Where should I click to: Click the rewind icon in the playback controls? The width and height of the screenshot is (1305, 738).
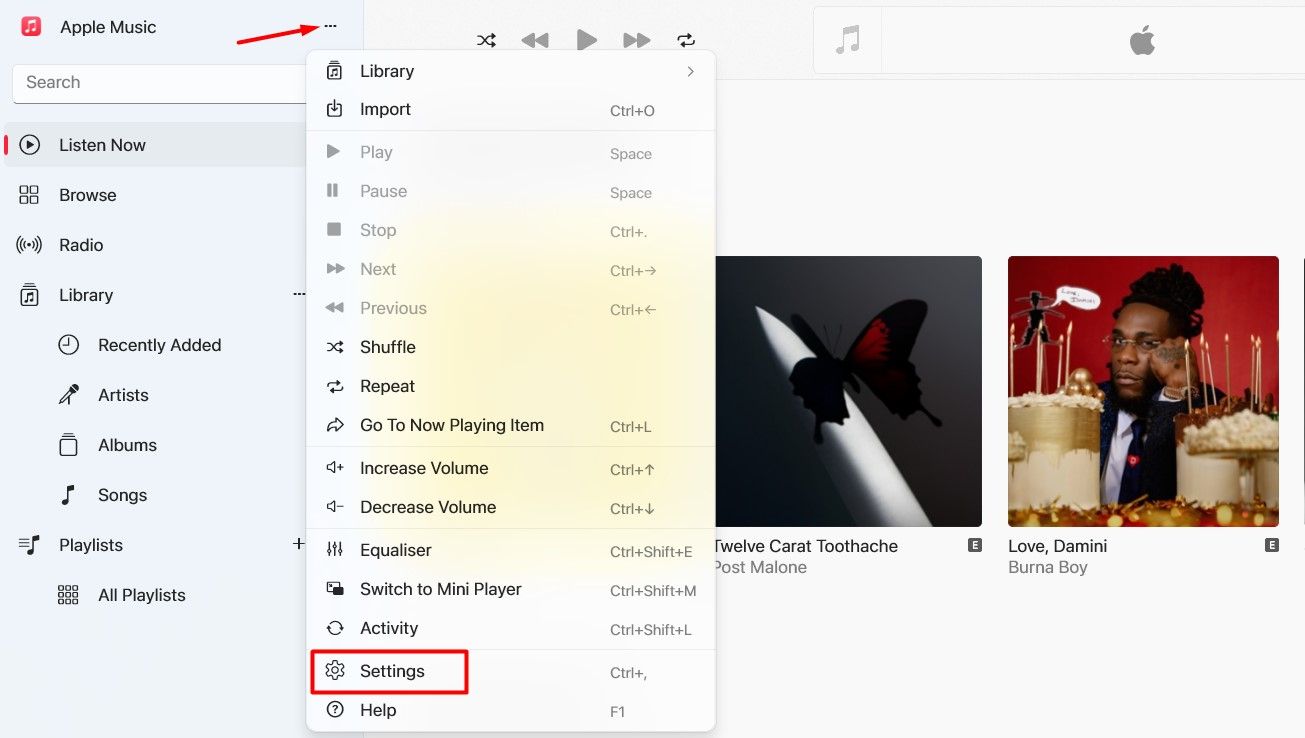(536, 40)
